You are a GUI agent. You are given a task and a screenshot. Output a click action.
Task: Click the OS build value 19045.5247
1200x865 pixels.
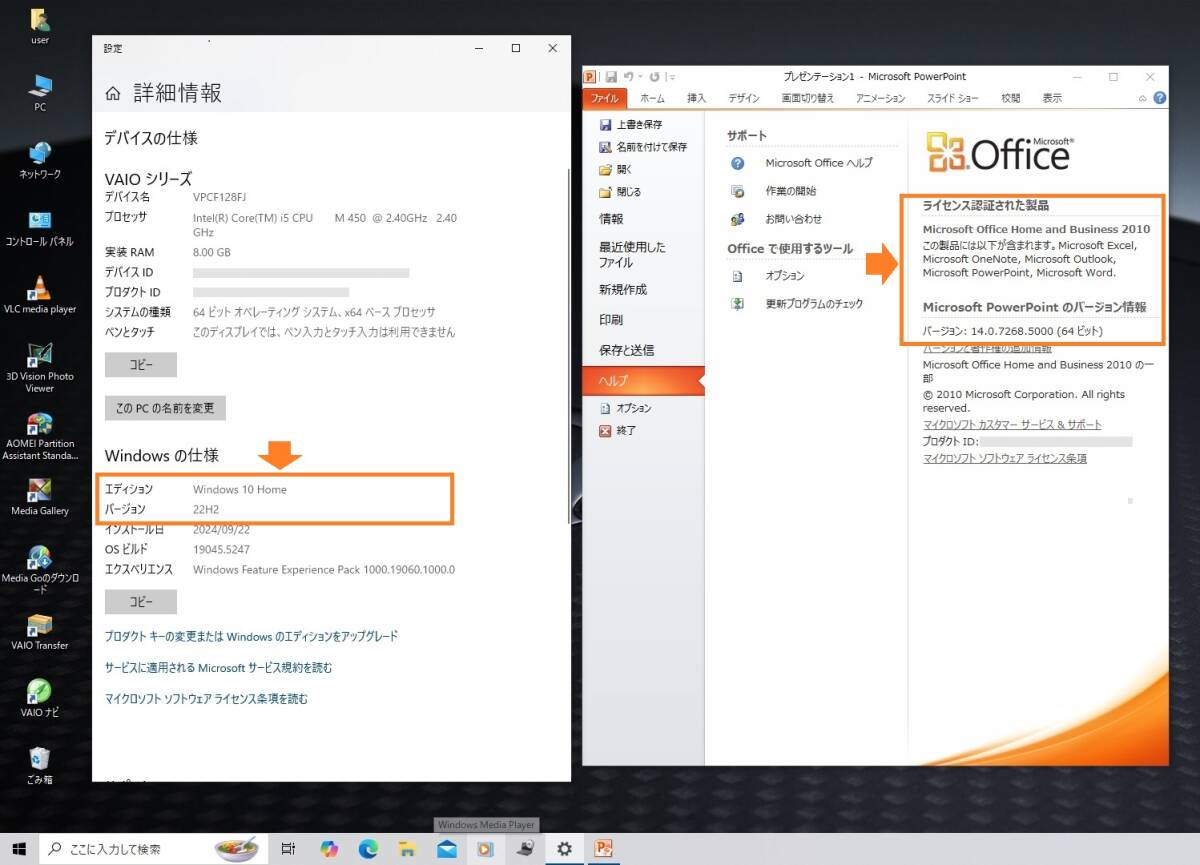click(221, 549)
